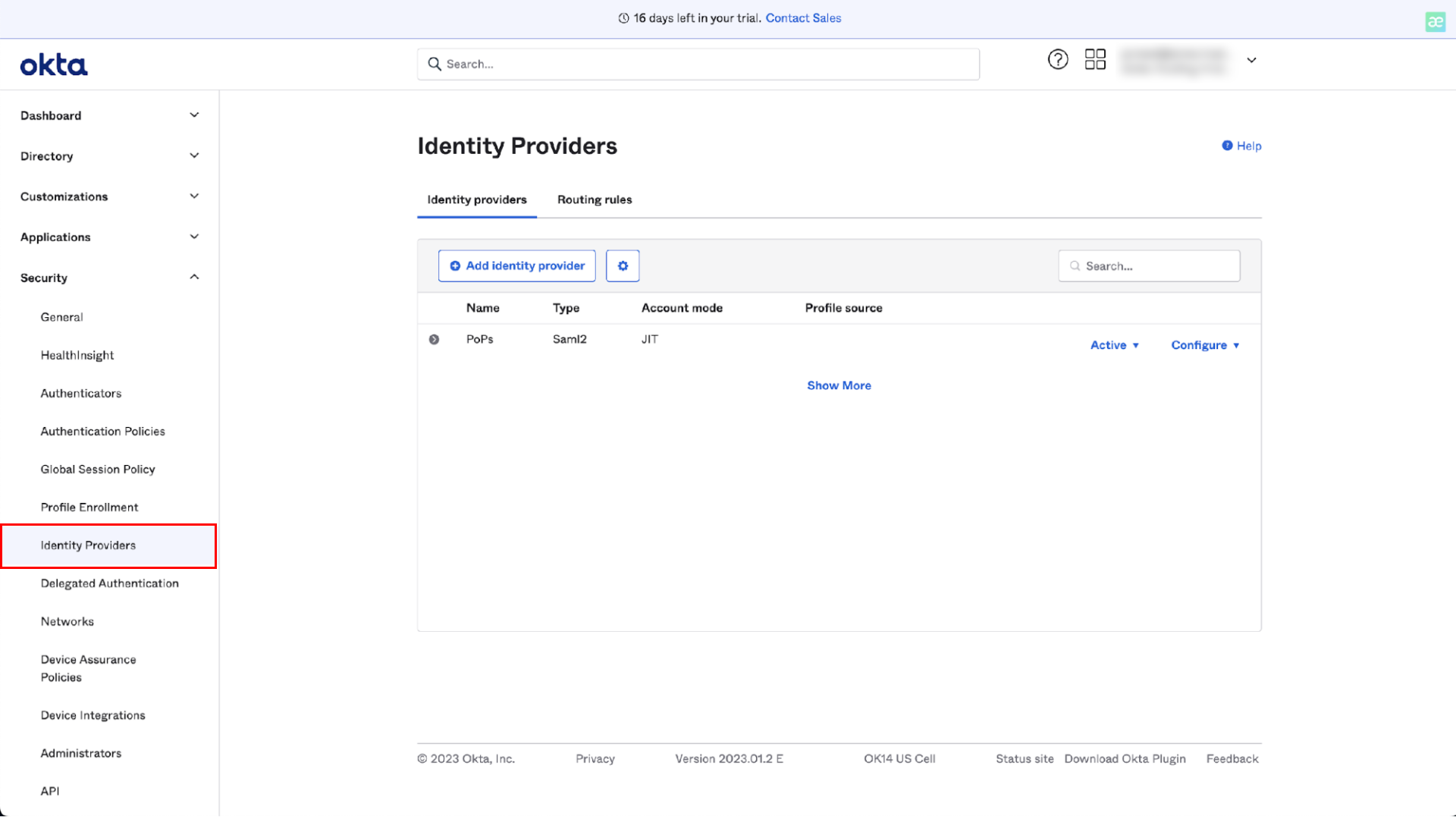Click Add identity provider button
Screen dimensions: 1456x817
tap(516, 266)
